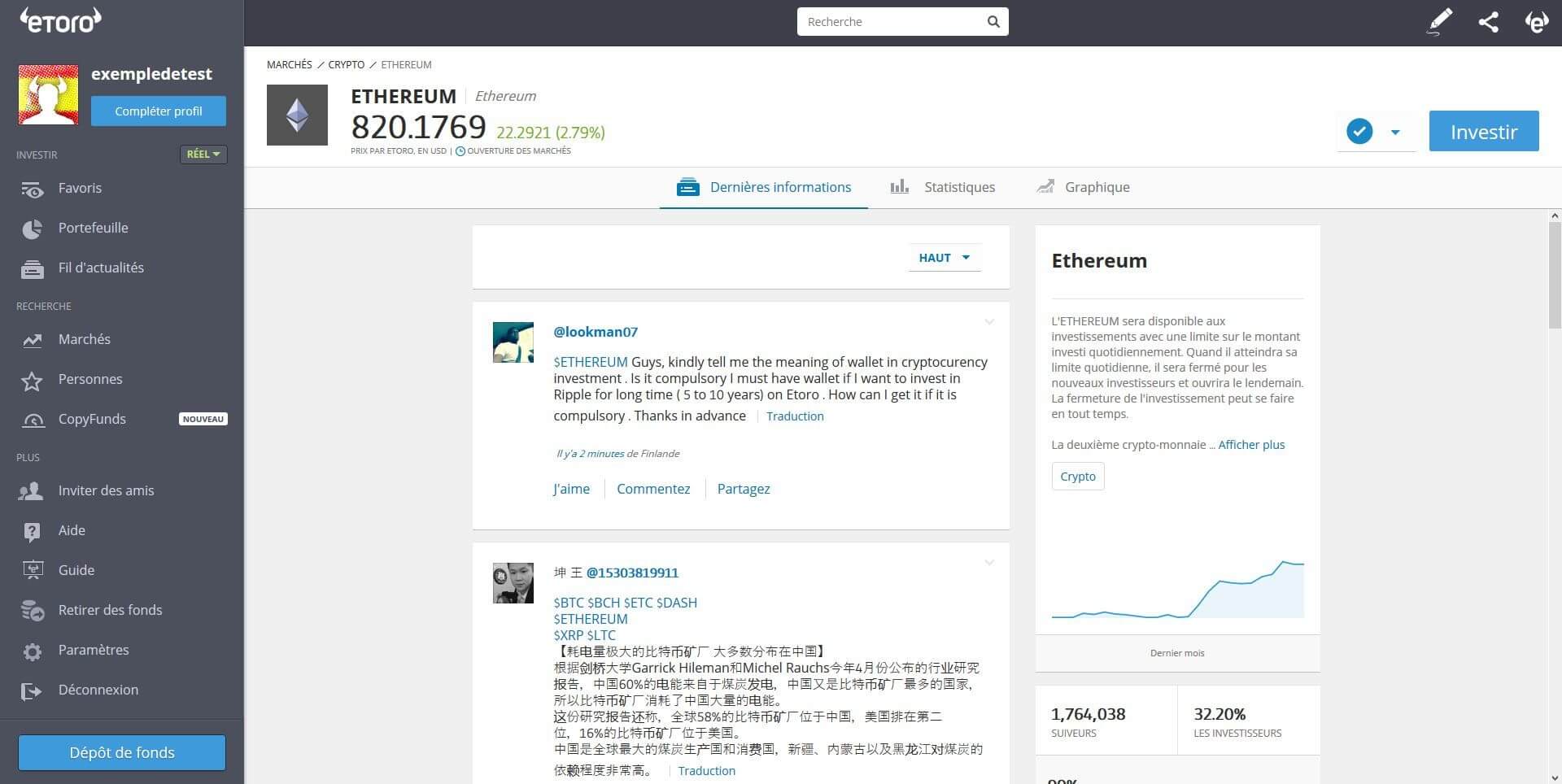Open @15303819911 profile link
1562x784 pixels.
tap(632, 573)
